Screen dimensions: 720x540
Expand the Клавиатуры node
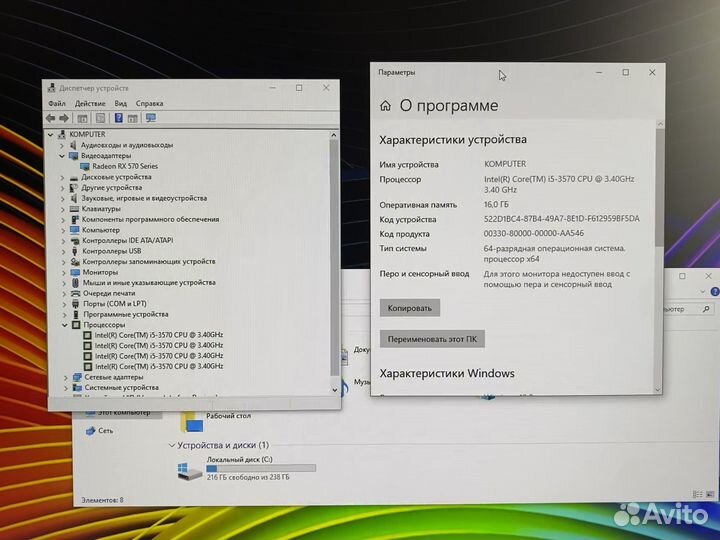coord(63,209)
